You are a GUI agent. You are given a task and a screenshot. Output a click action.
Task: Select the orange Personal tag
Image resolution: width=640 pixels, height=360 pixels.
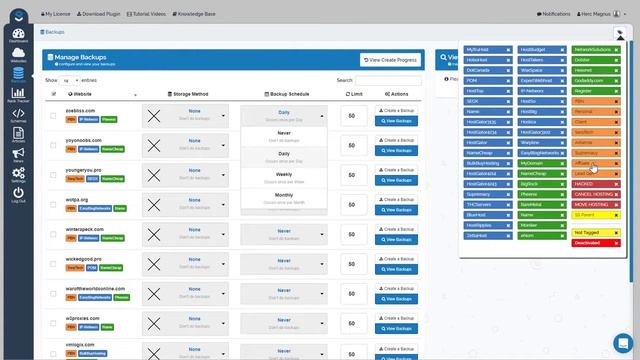[x=596, y=111]
